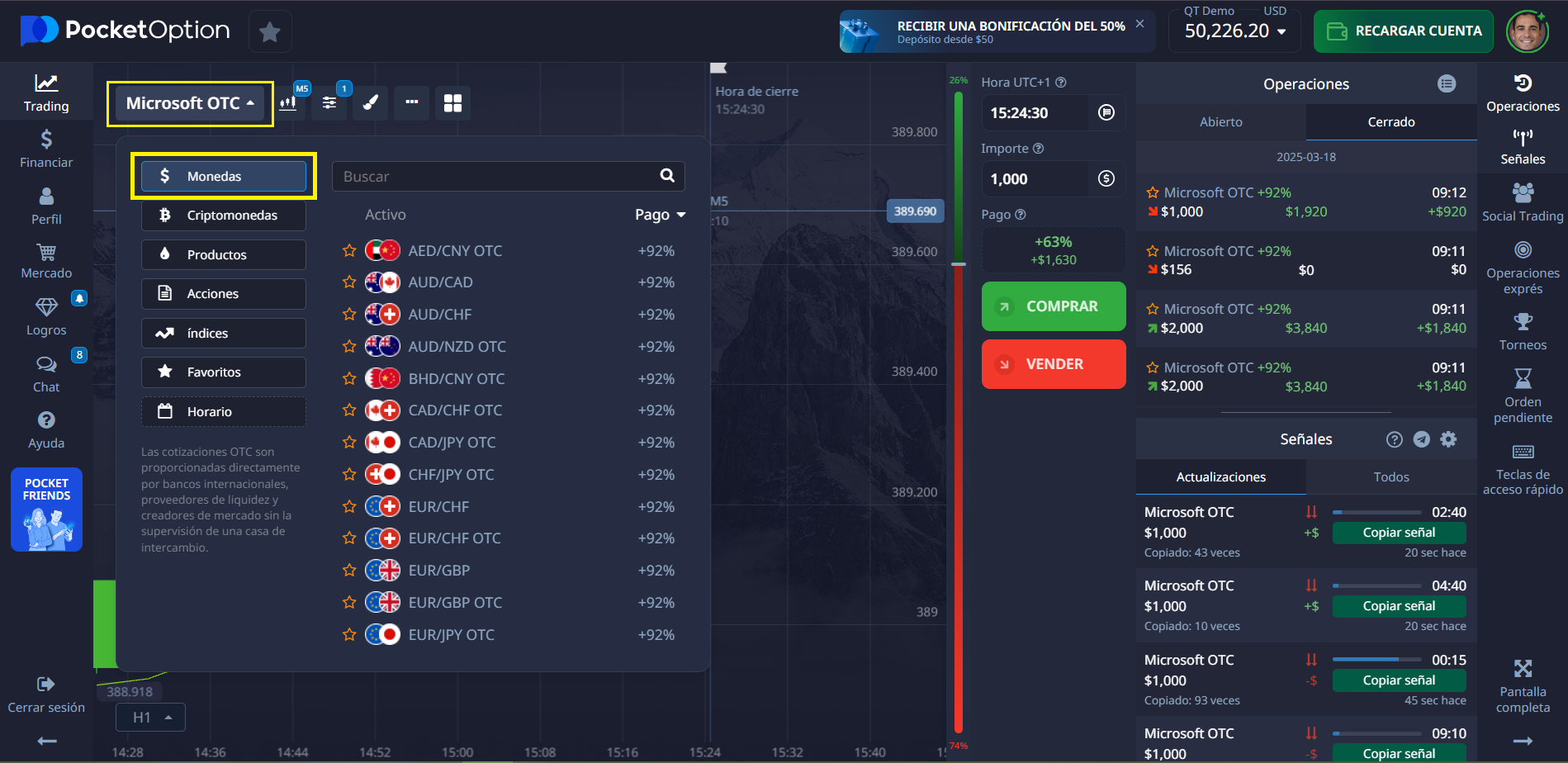Switch to Cerrado operations tab
The image size is (1568, 763).
(x=1391, y=121)
